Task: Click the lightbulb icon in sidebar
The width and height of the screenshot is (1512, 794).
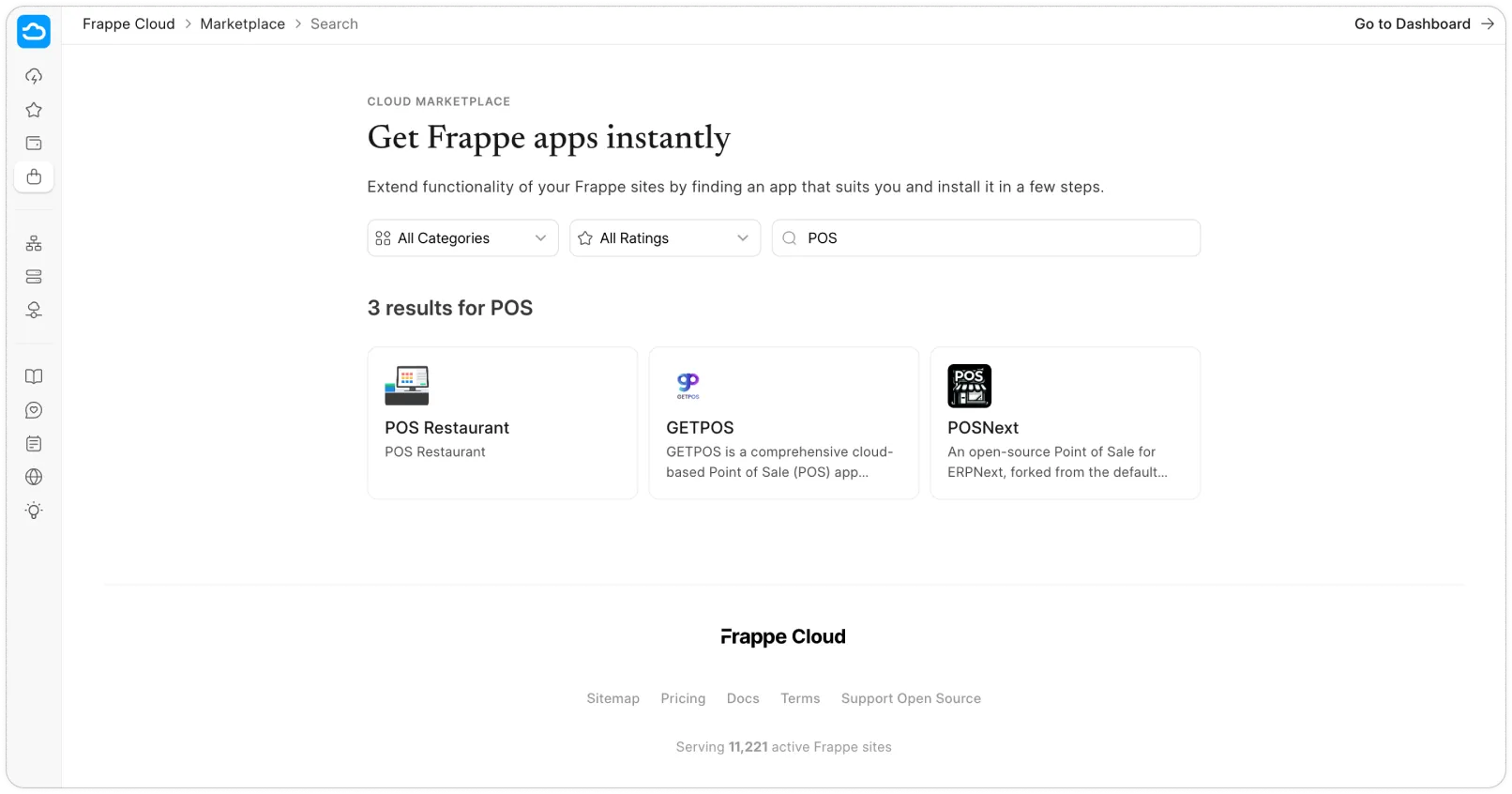Action: point(34,511)
